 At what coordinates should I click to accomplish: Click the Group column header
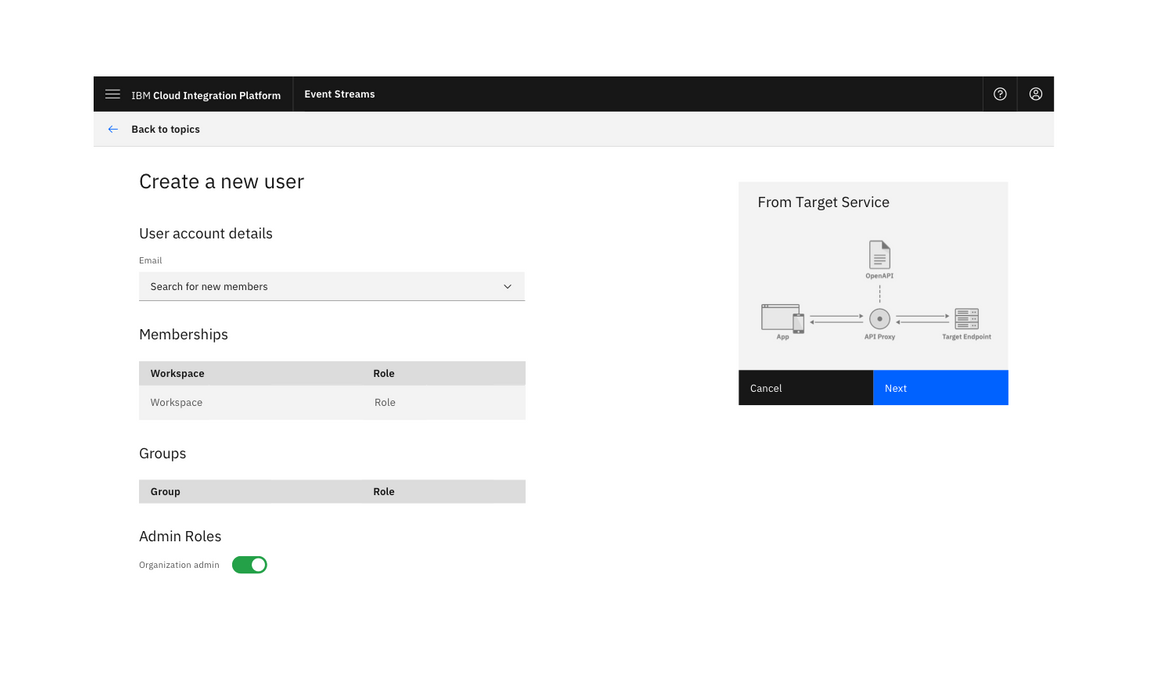[x=165, y=492]
